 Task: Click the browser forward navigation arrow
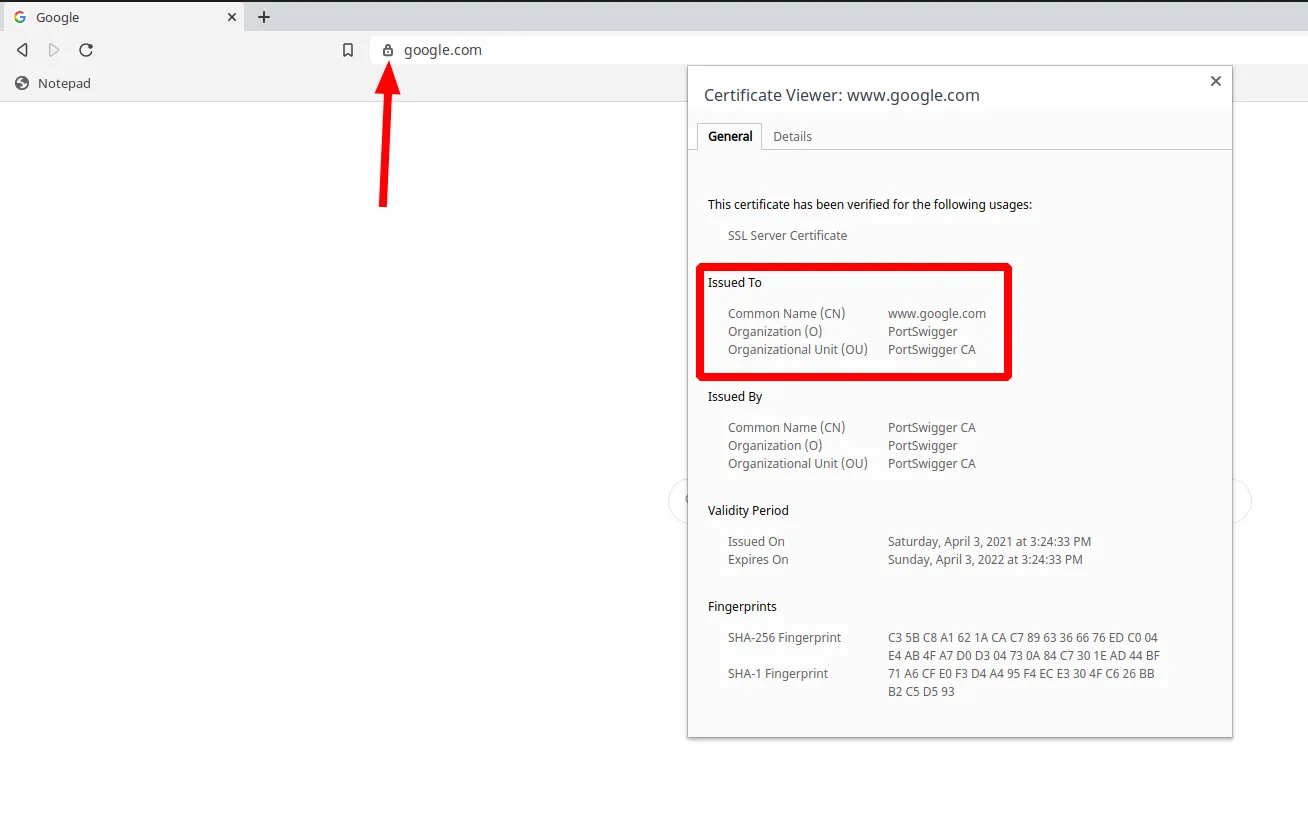54,50
